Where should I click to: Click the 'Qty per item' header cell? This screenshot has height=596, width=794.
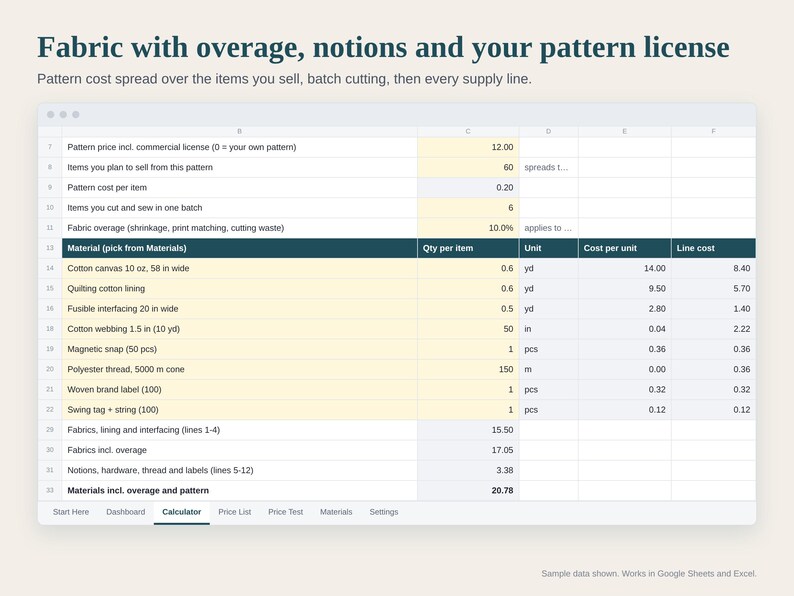(468, 248)
